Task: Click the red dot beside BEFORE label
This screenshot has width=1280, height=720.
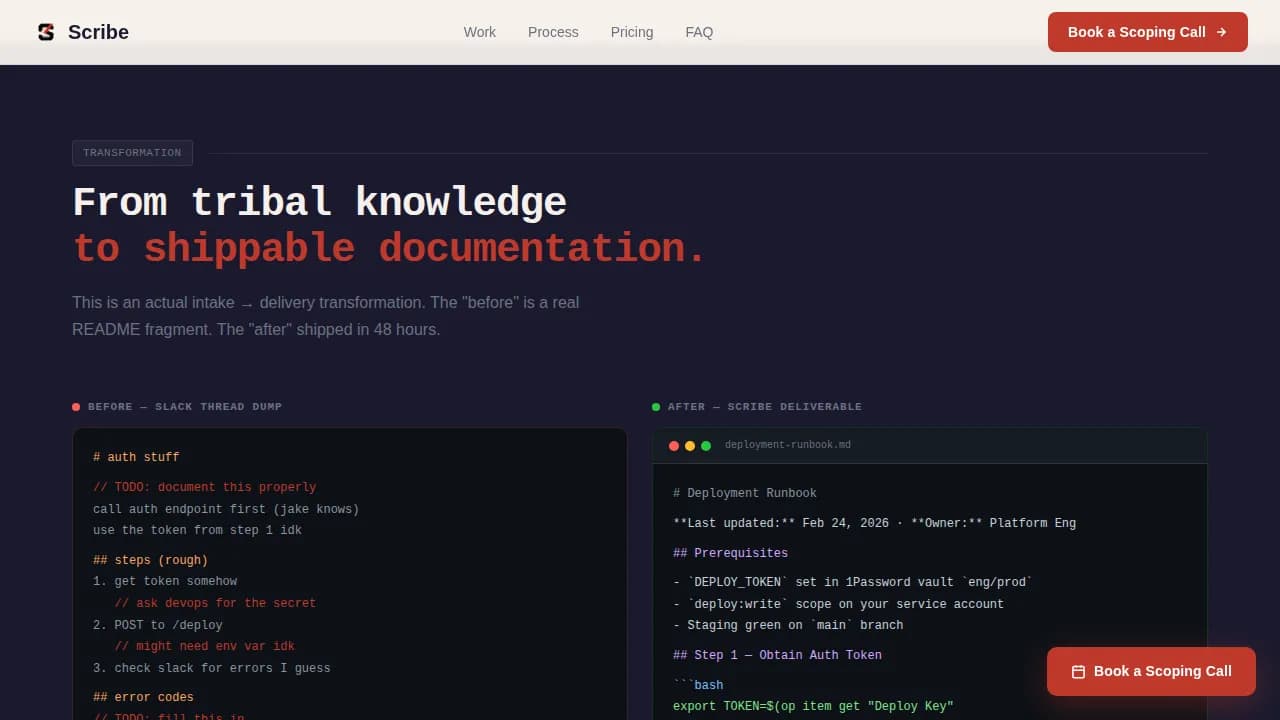Action: pyautogui.click(x=76, y=407)
